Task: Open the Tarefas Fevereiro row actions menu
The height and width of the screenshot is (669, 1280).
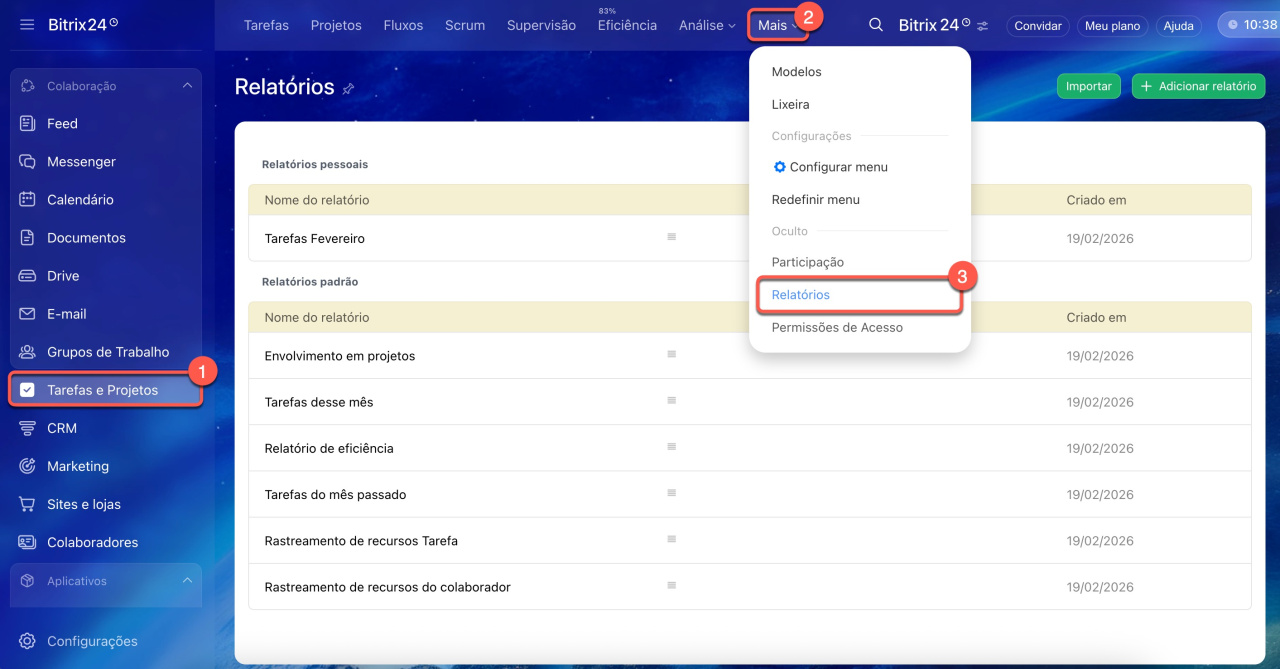Action: point(672,237)
